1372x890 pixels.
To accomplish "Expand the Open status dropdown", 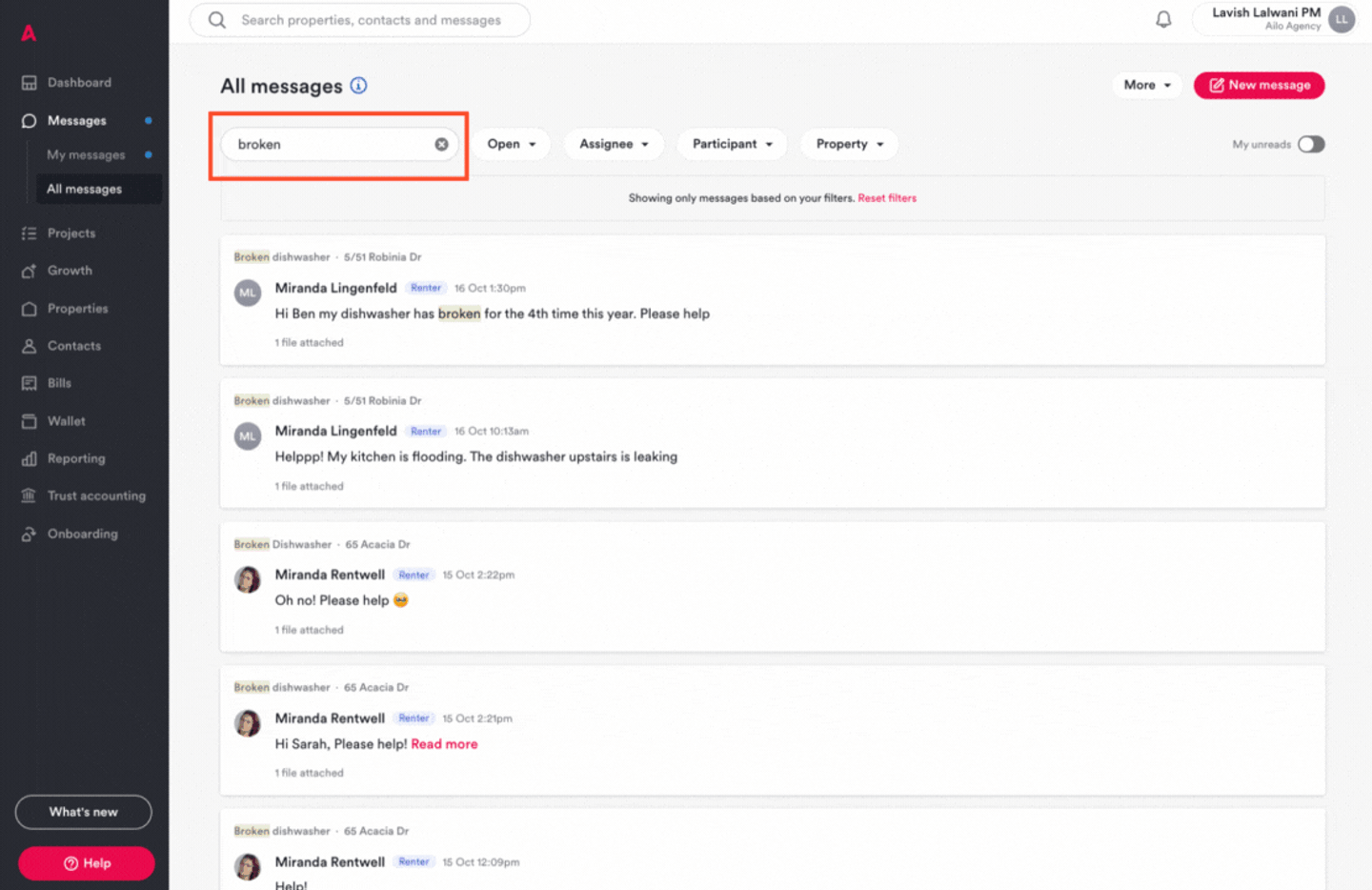I will (512, 144).
